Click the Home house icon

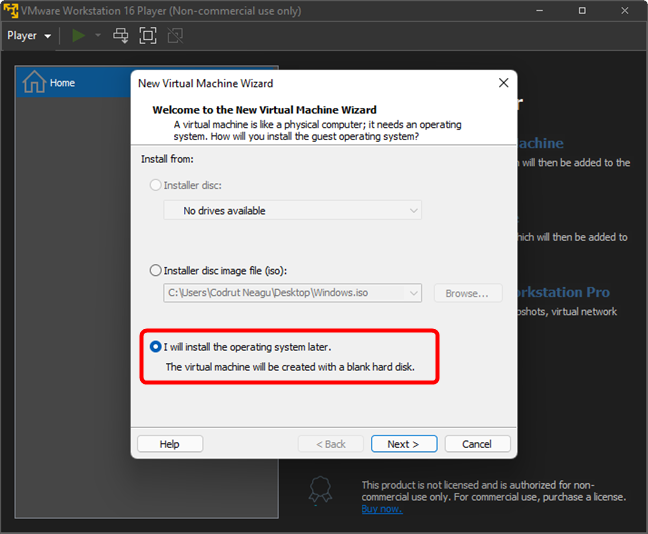pos(34,81)
